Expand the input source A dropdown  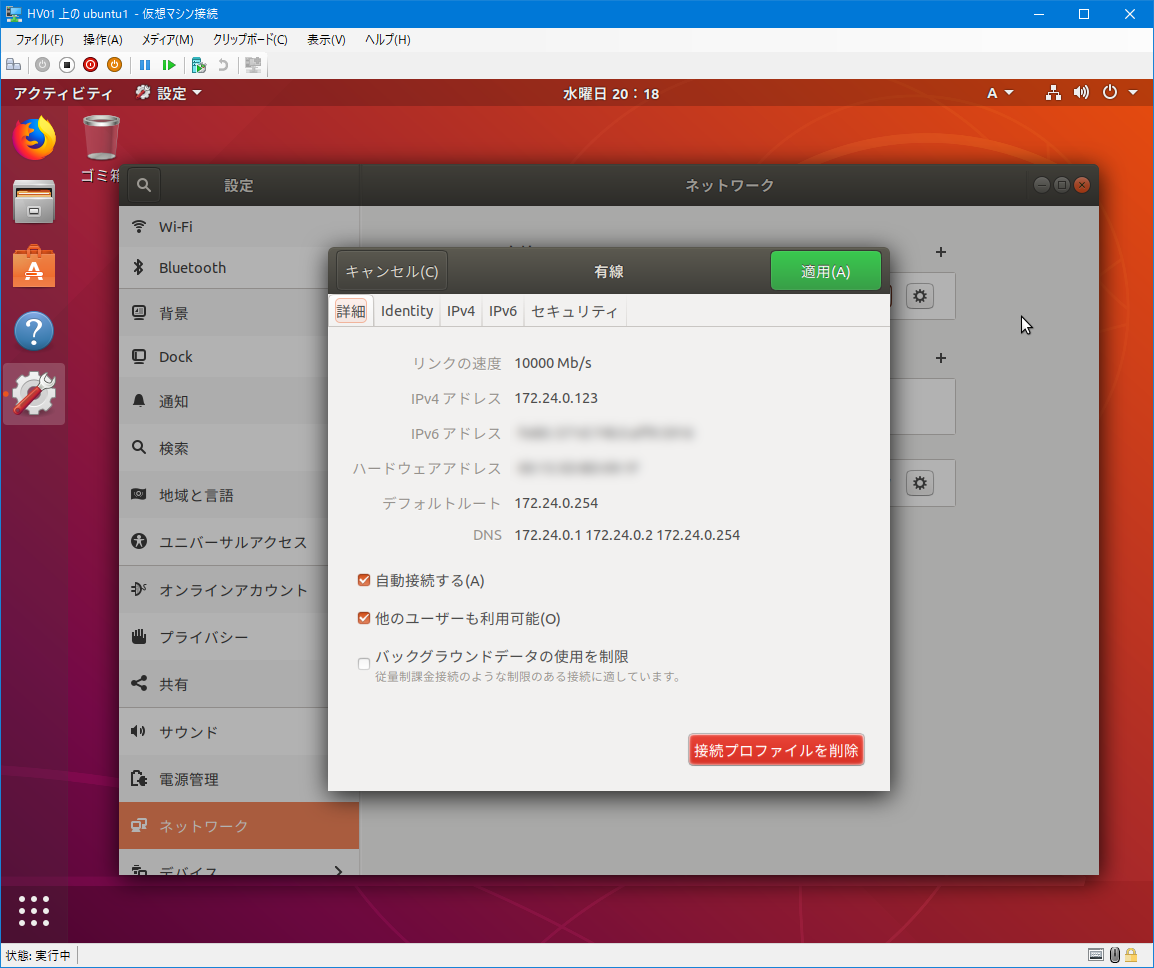[1000, 93]
